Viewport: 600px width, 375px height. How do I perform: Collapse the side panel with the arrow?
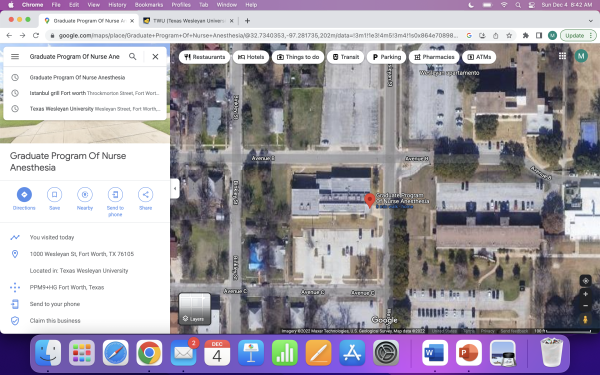click(175, 188)
